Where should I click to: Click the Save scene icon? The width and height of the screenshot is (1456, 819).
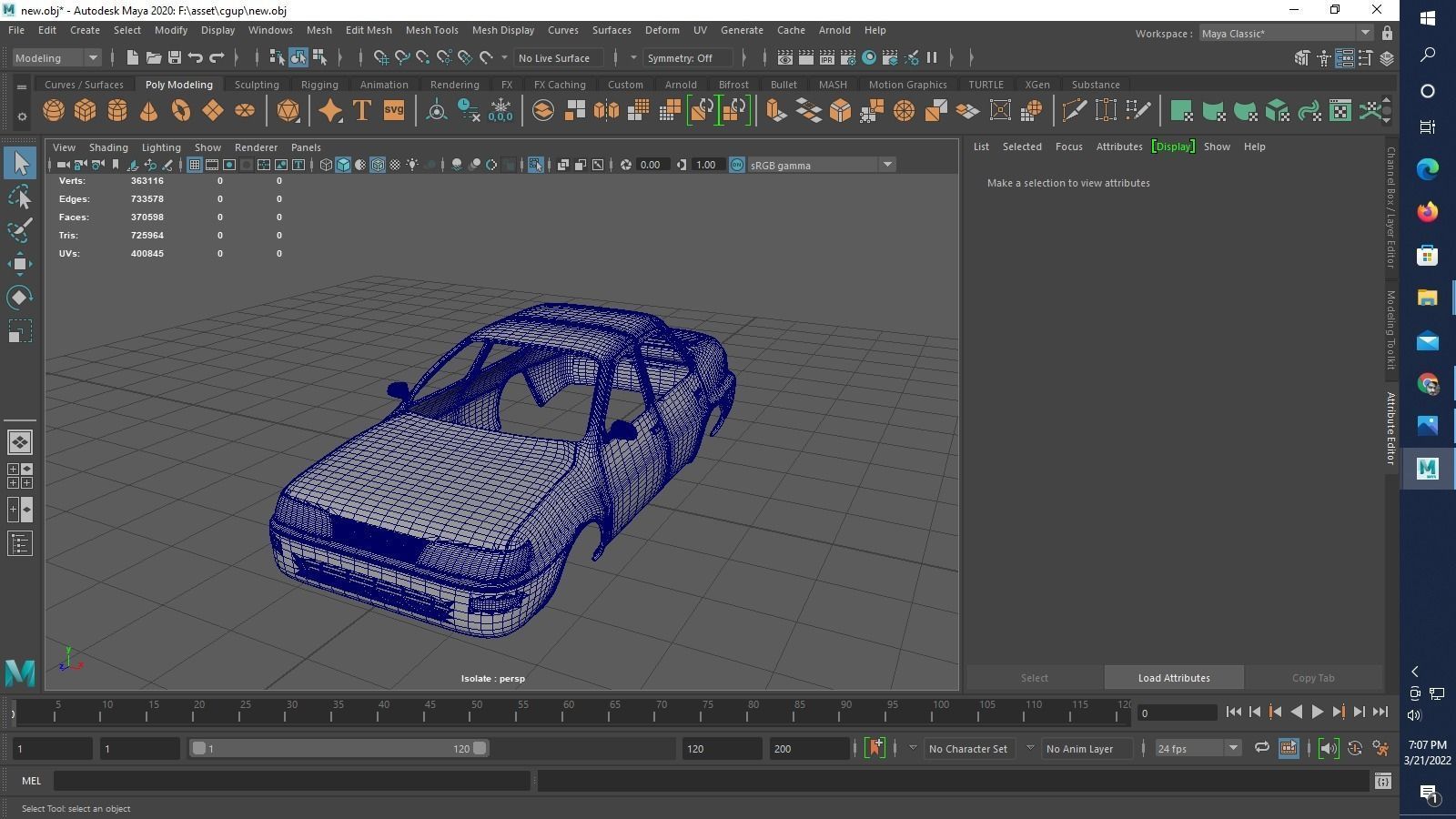[x=175, y=57]
